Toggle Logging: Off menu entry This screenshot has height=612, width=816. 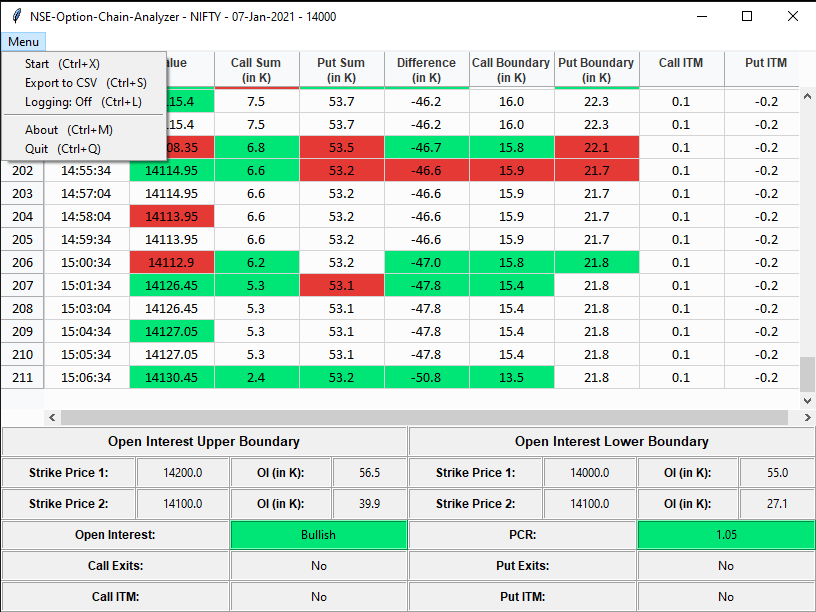(x=83, y=101)
